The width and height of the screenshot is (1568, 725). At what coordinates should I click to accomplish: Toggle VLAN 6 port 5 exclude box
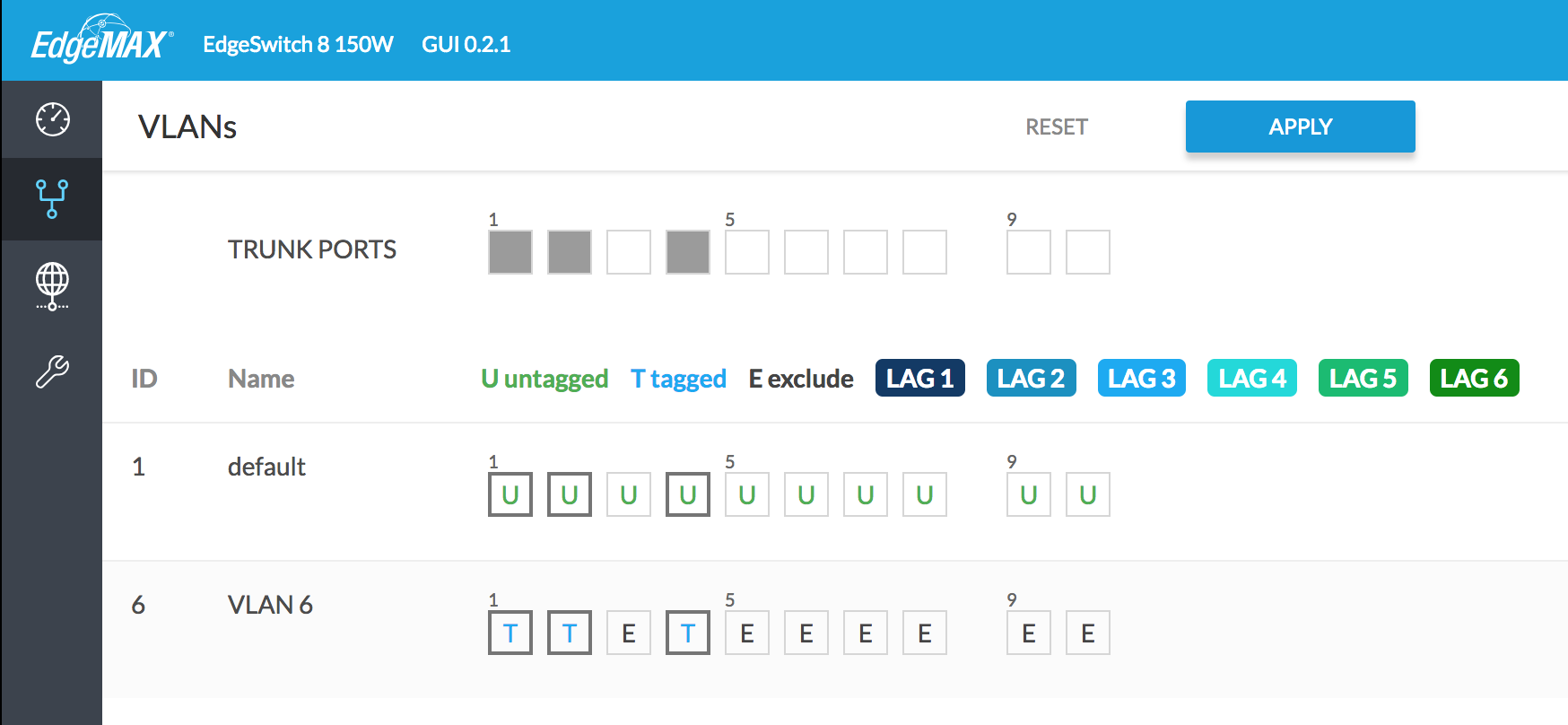point(747,633)
